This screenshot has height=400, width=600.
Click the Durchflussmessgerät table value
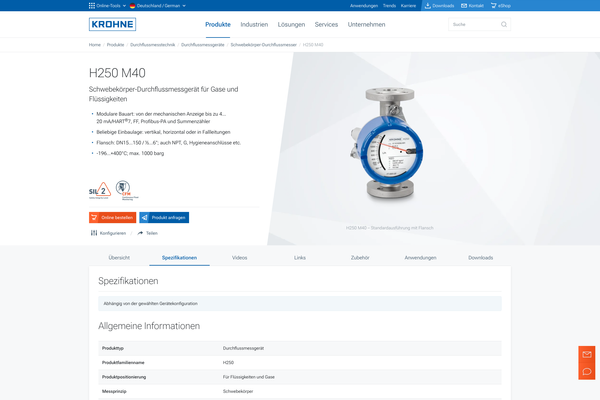click(243, 348)
